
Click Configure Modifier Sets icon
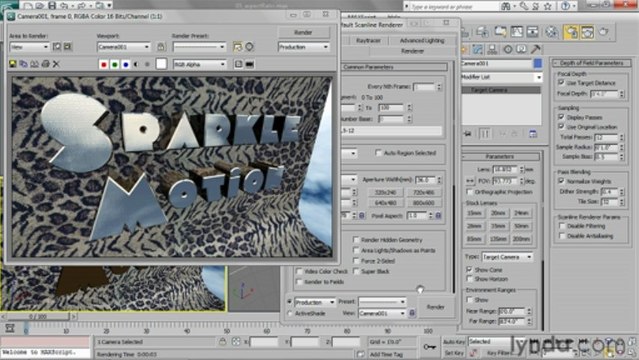click(x=533, y=134)
